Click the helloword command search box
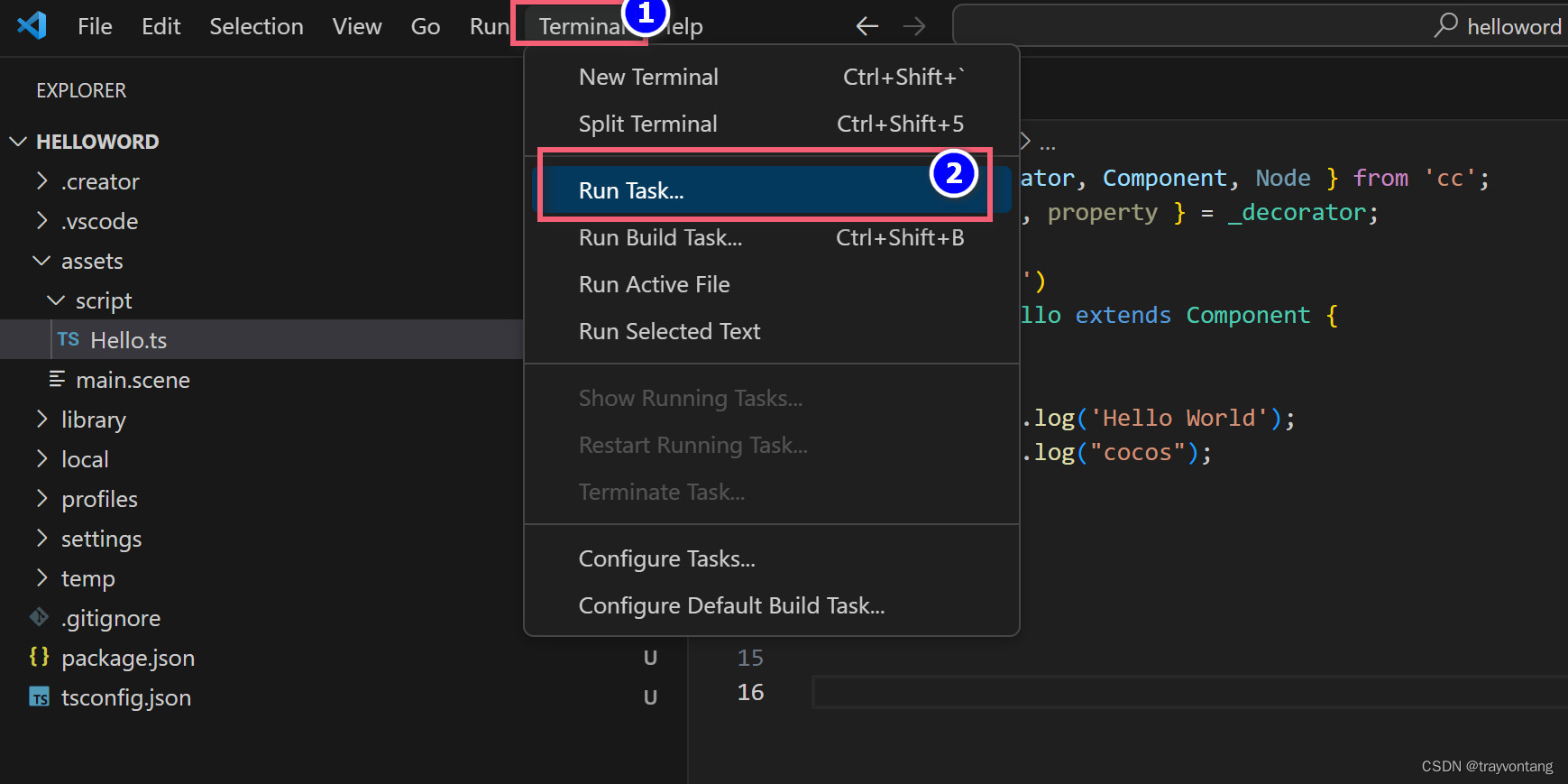Viewport: 1568px width, 784px height. pyautogui.click(x=1261, y=25)
